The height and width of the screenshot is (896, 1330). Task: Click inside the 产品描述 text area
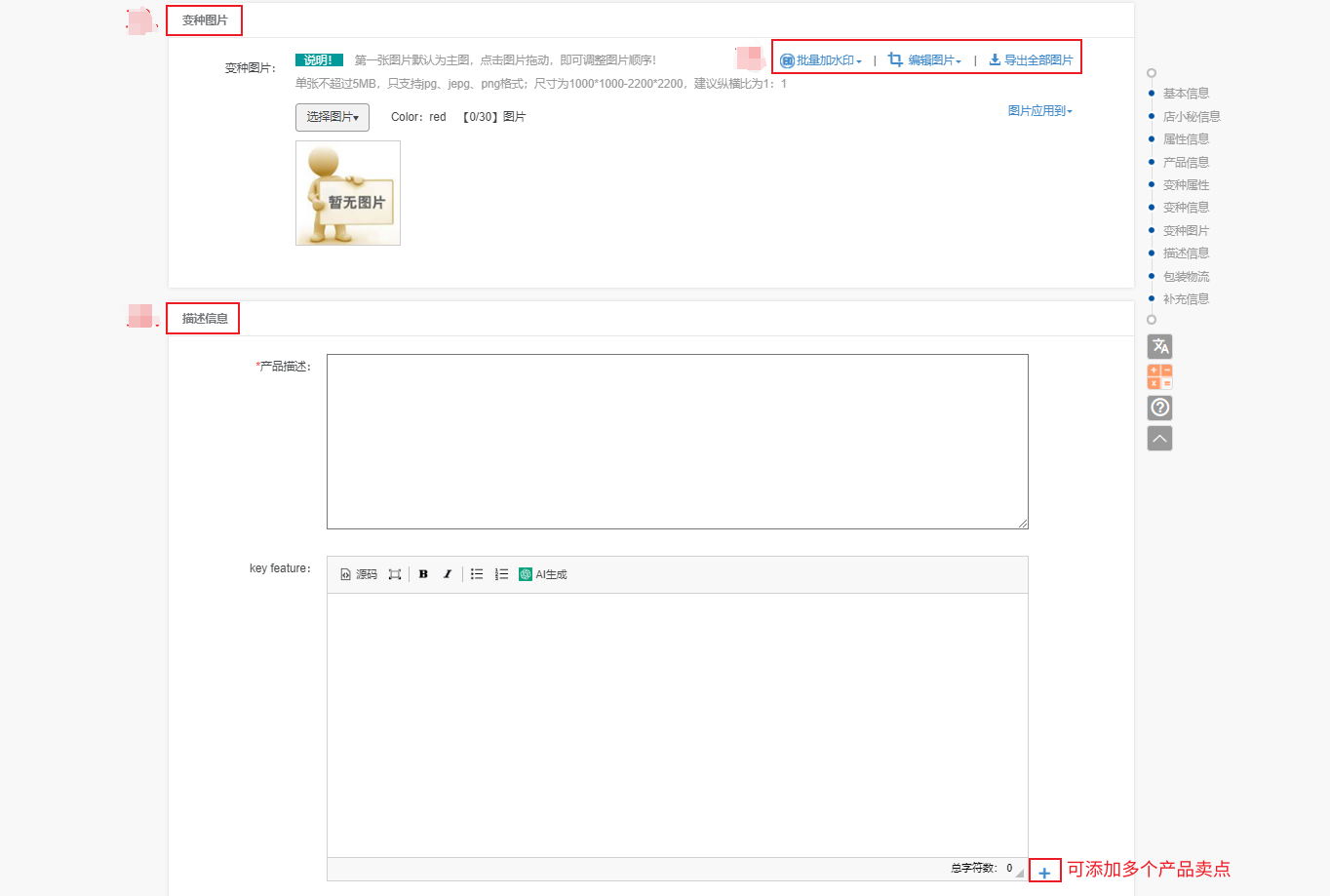(678, 442)
